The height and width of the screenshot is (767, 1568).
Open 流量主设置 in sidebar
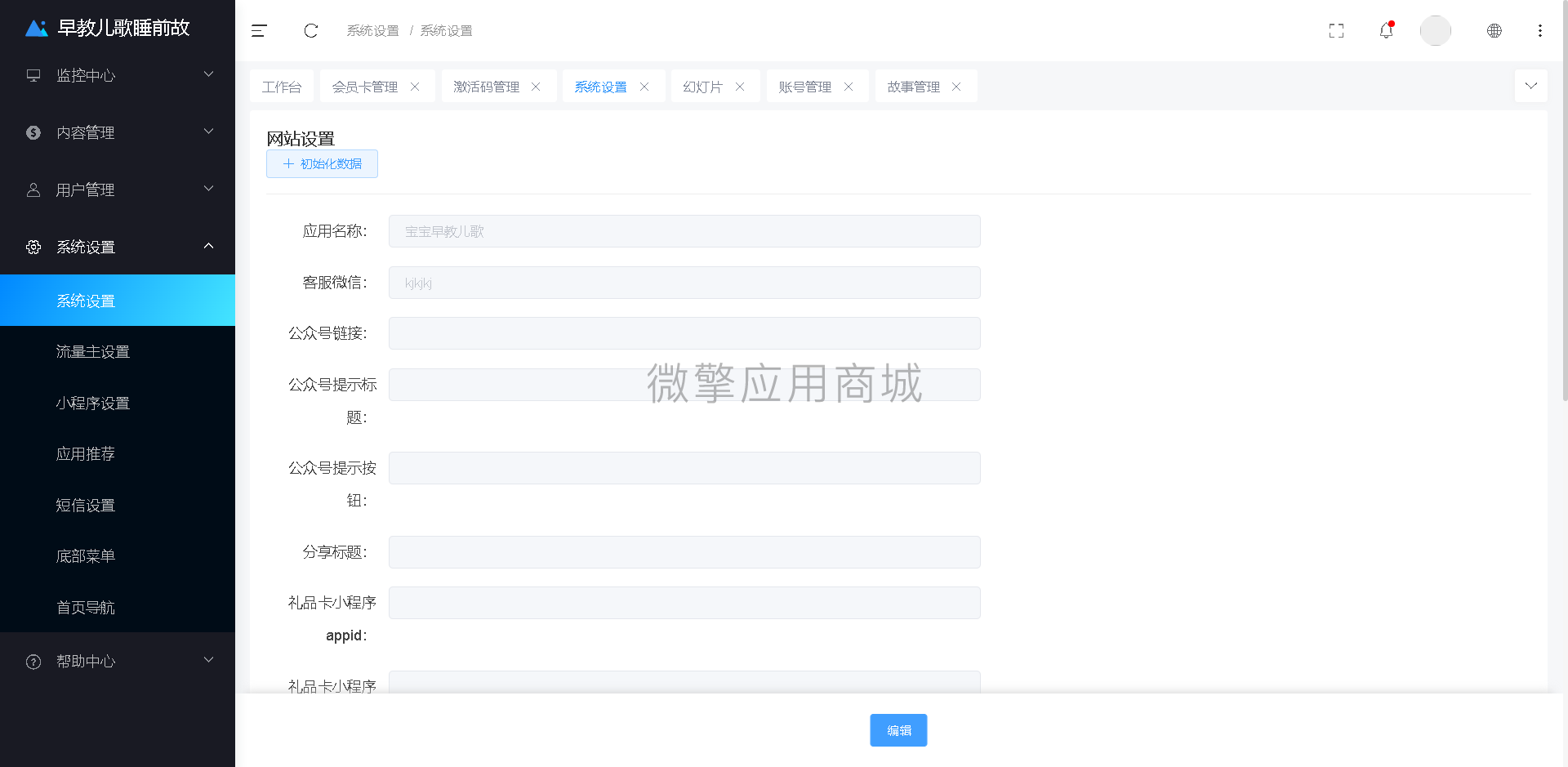pyautogui.click(x=118, y=352)
